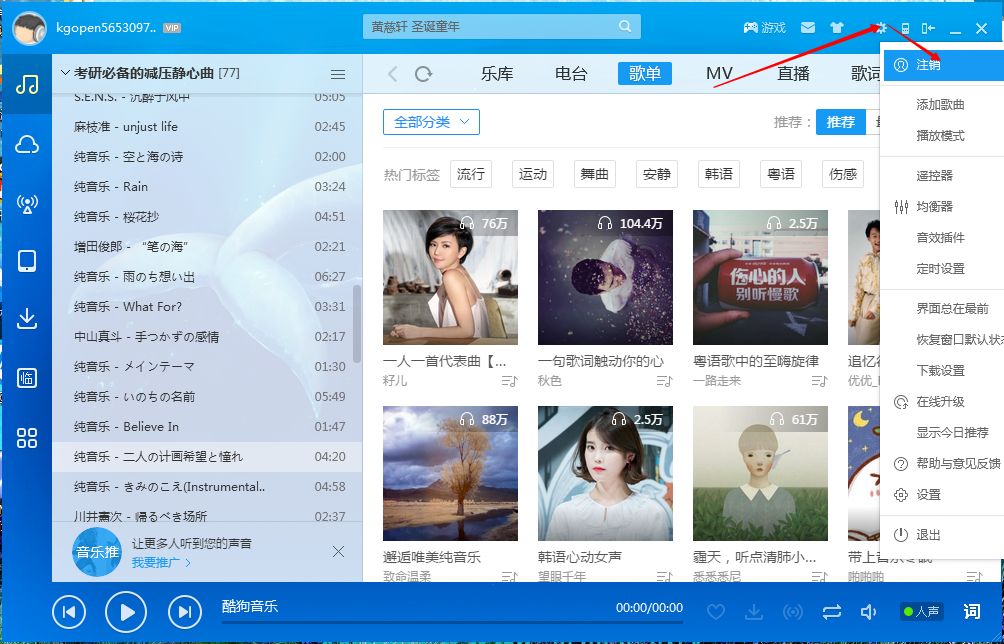
Task: Click the playback progress bar
Action: coord(450,622)
